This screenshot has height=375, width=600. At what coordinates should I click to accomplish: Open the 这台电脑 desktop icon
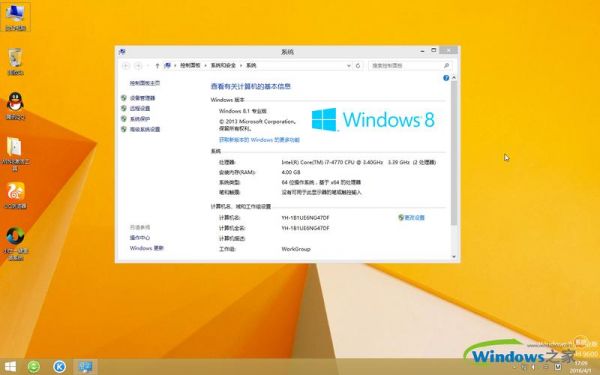tap(15, 16)
